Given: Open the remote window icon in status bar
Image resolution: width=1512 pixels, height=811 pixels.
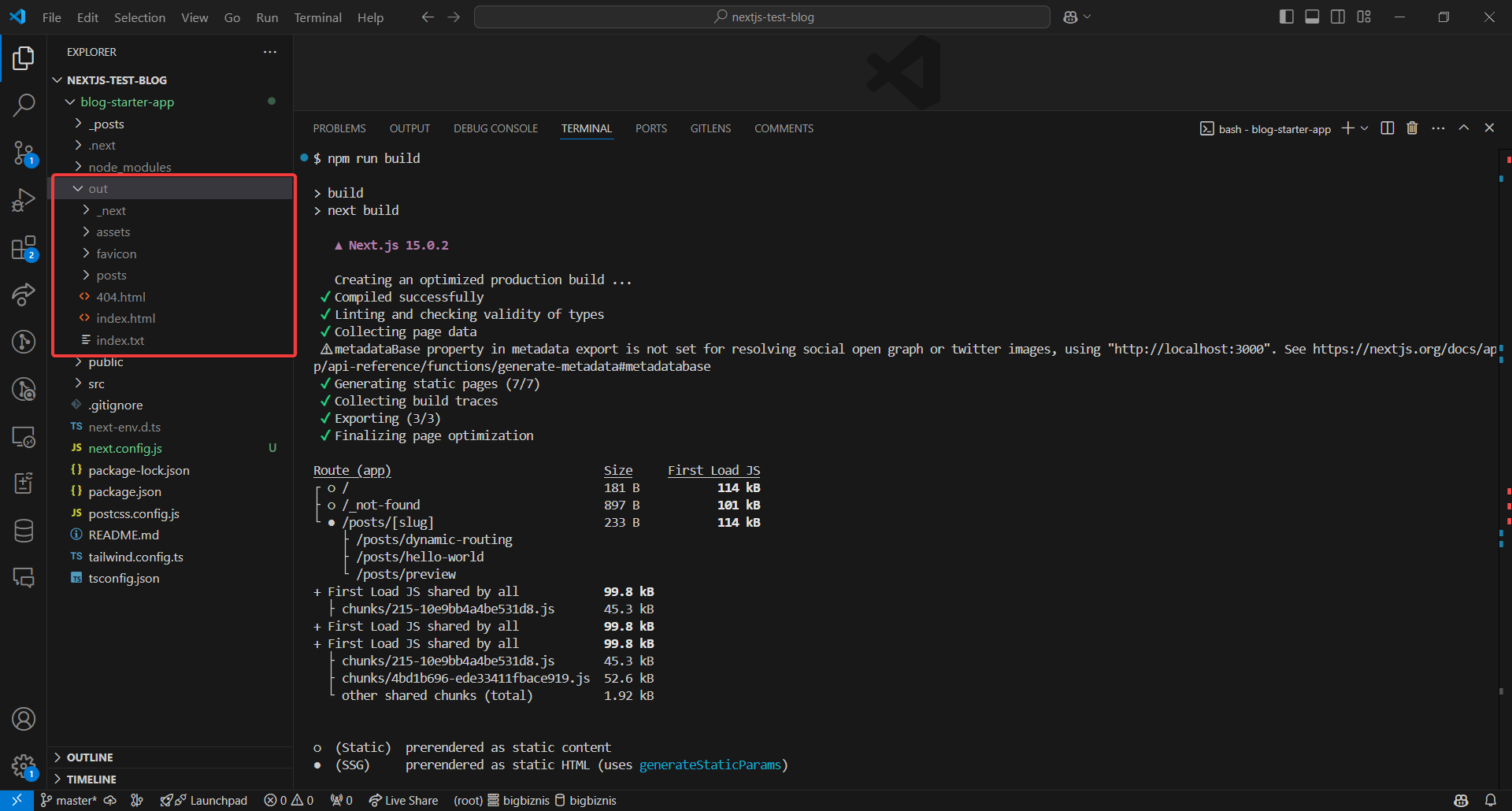Looking at the screenshot, I should (17, 800).
